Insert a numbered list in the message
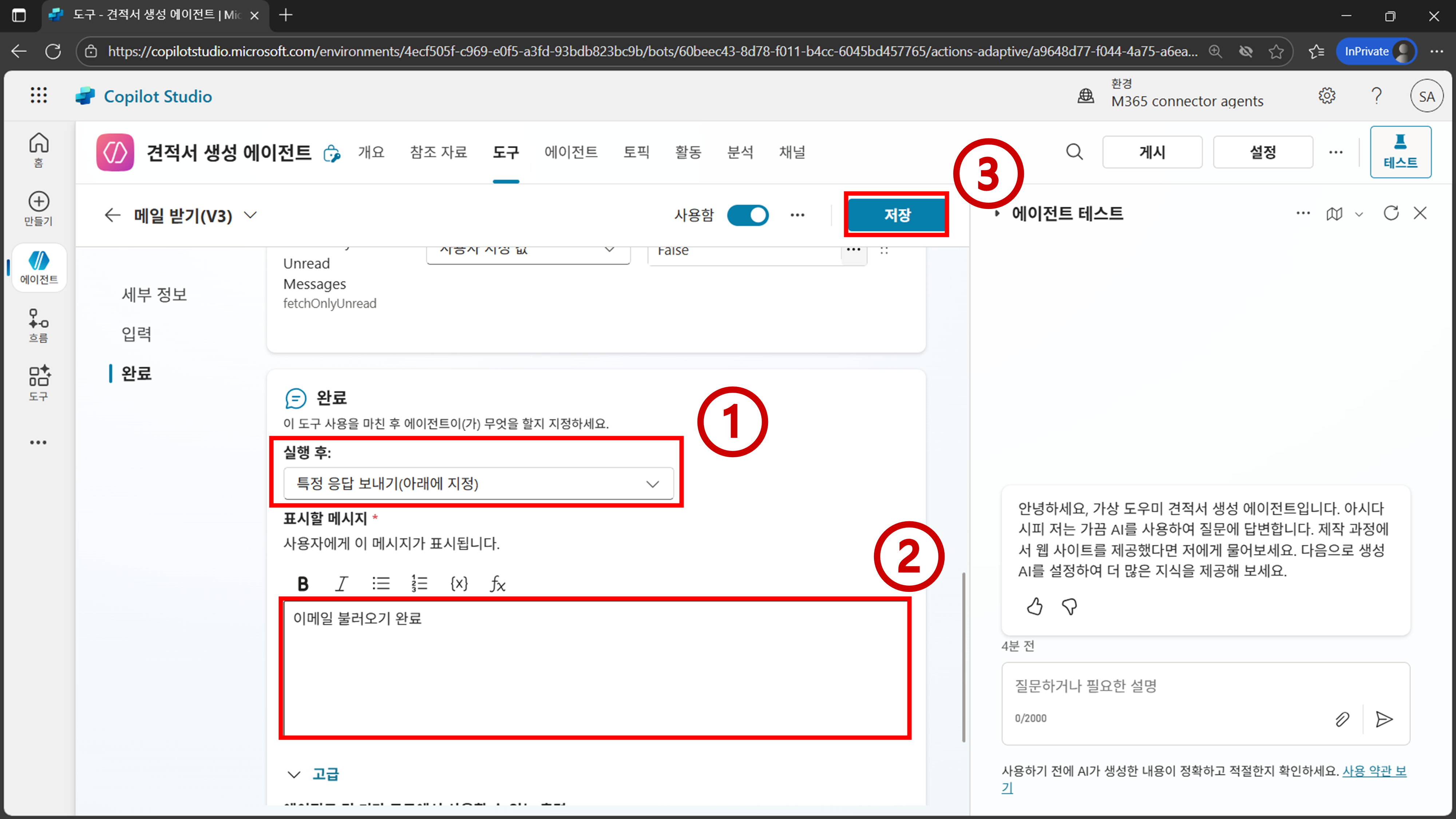Viewport: 1456px width, 819px height. [419, 583]
